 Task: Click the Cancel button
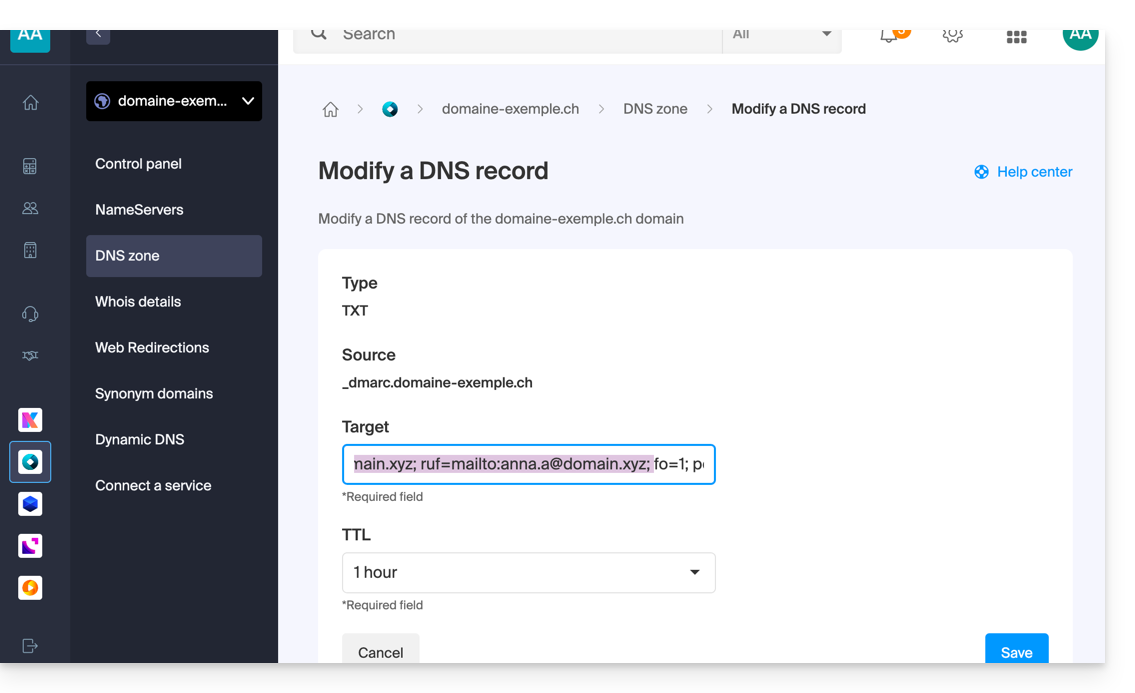380,651
